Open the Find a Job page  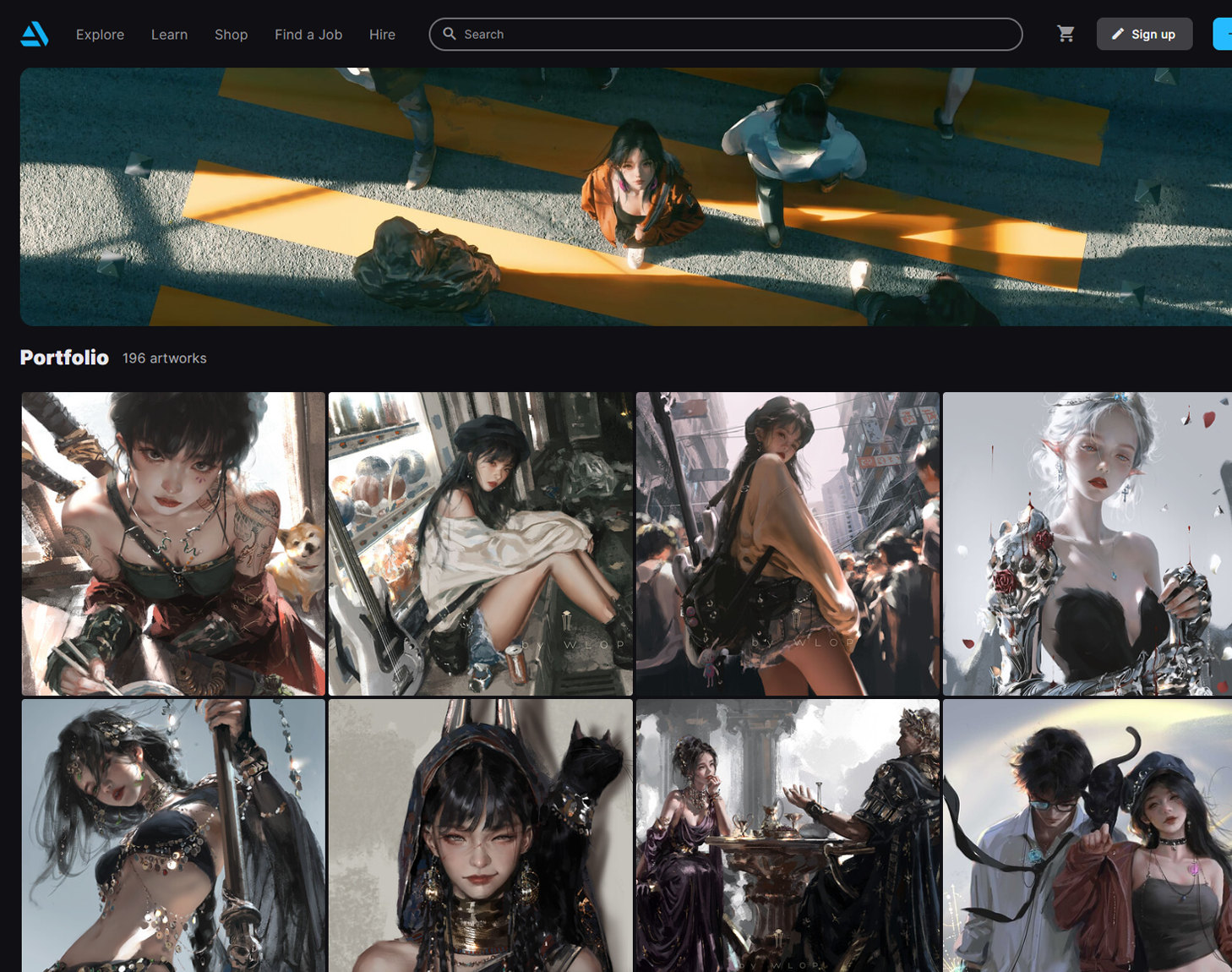point(308,35)
